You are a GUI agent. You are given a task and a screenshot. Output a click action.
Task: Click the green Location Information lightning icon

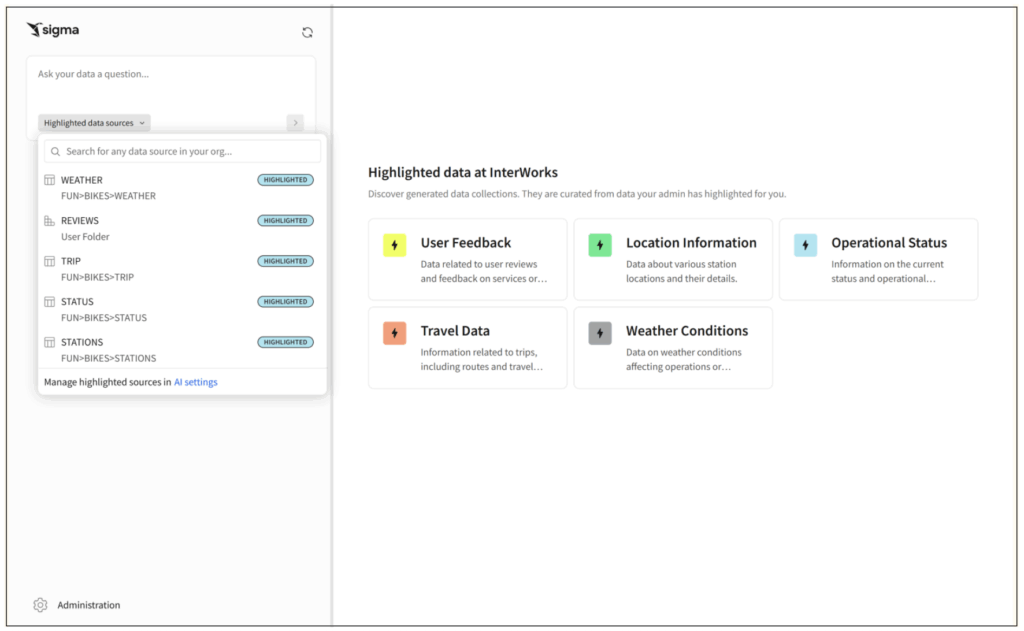click(600, 245)
